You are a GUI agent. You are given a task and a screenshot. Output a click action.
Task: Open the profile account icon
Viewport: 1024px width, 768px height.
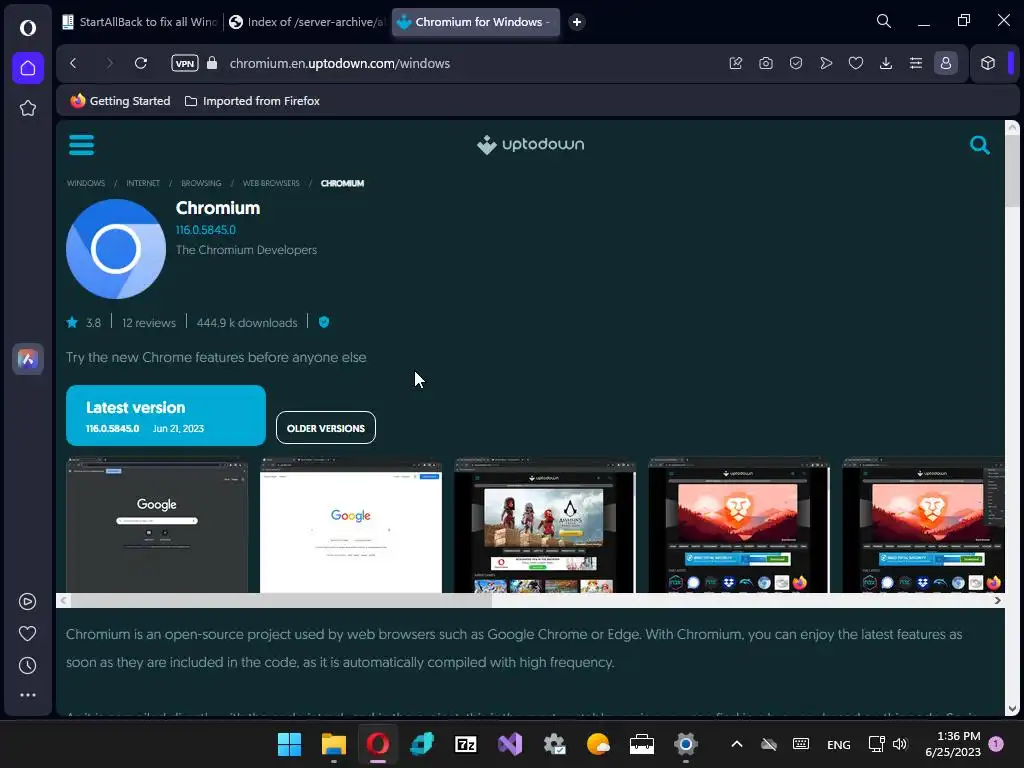click(x=946, y=63)
